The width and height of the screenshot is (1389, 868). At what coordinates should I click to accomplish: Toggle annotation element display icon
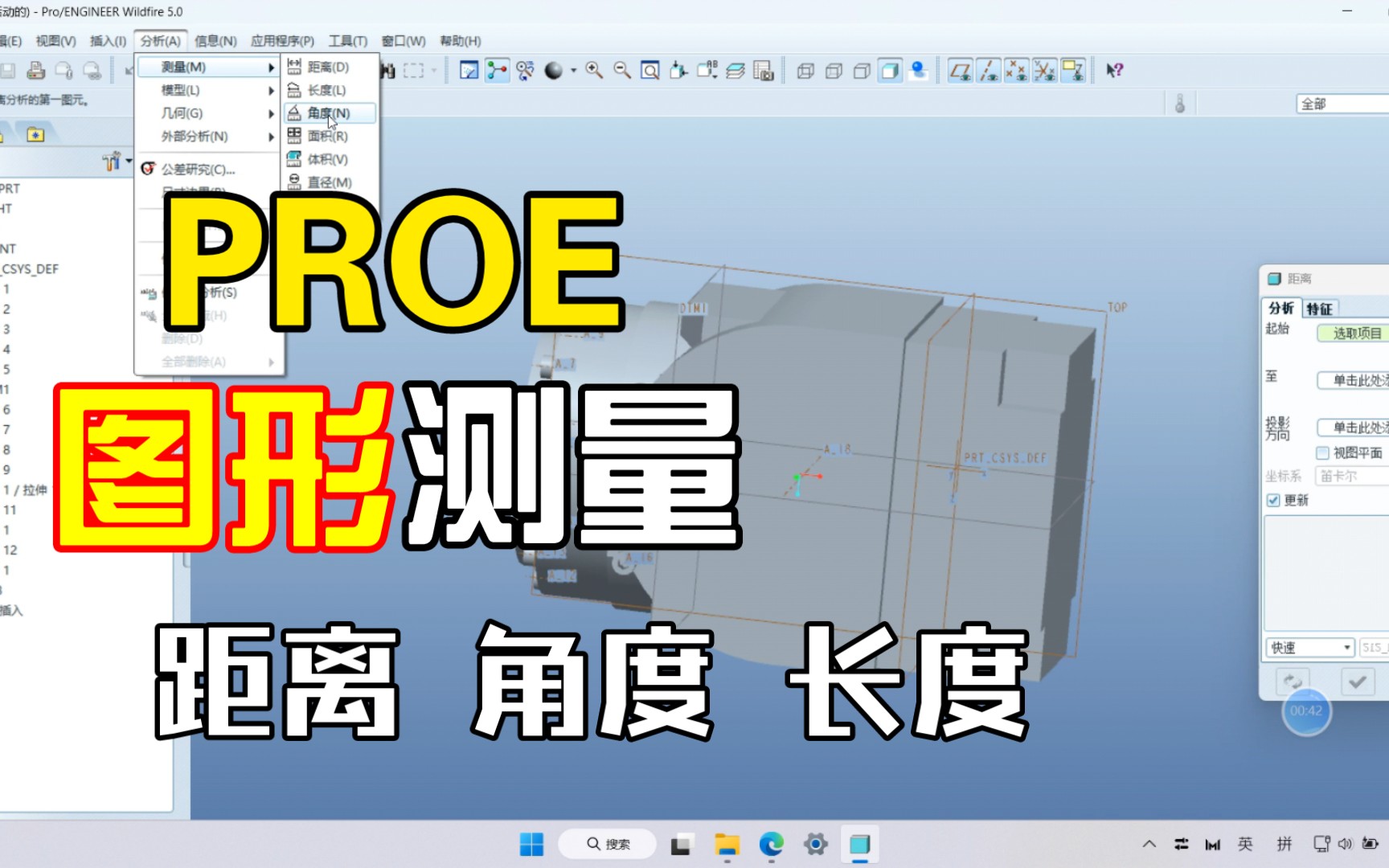[1073, 71]
